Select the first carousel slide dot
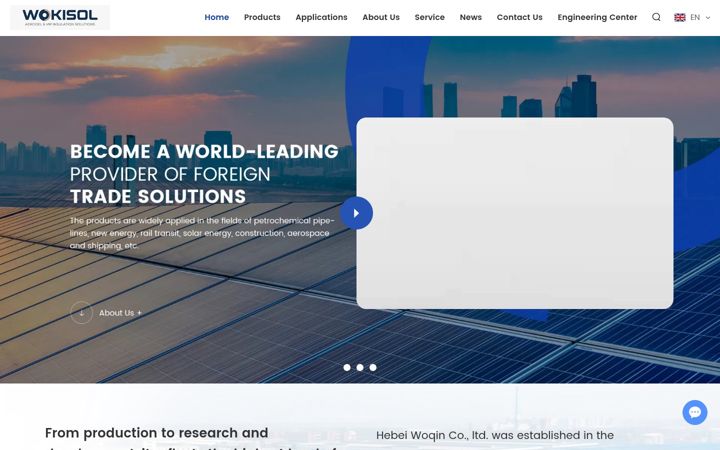The height and width of the screenshot is (450, 720). click(x=347, y=367)
